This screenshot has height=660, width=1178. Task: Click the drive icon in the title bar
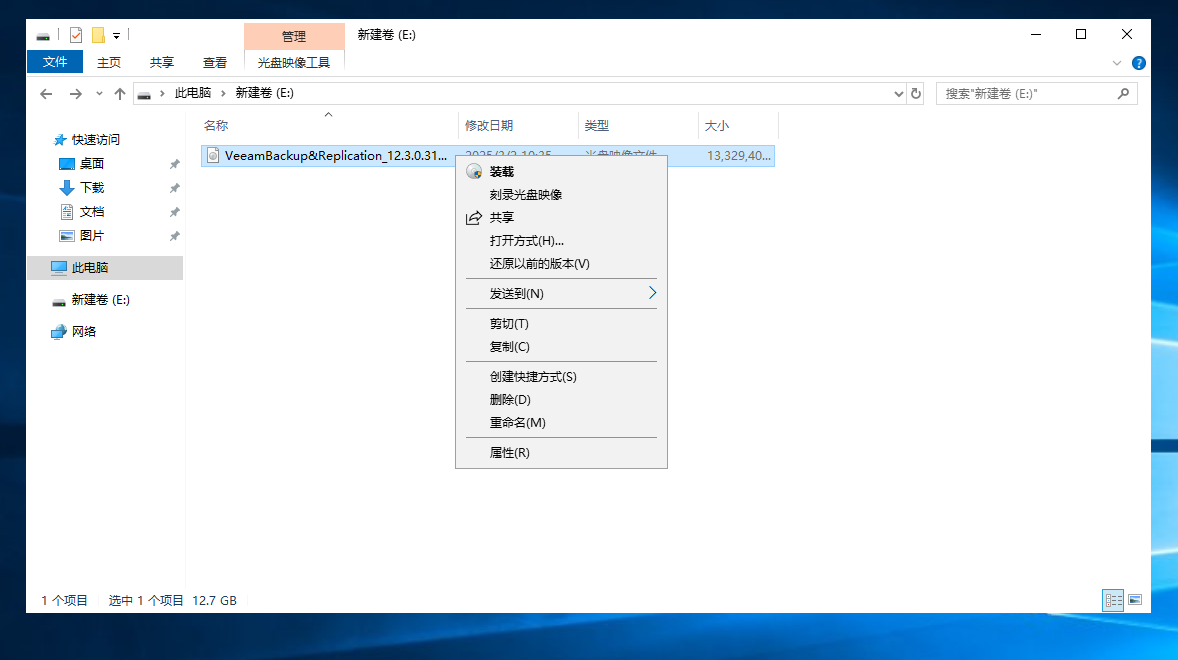pos(44,35)
